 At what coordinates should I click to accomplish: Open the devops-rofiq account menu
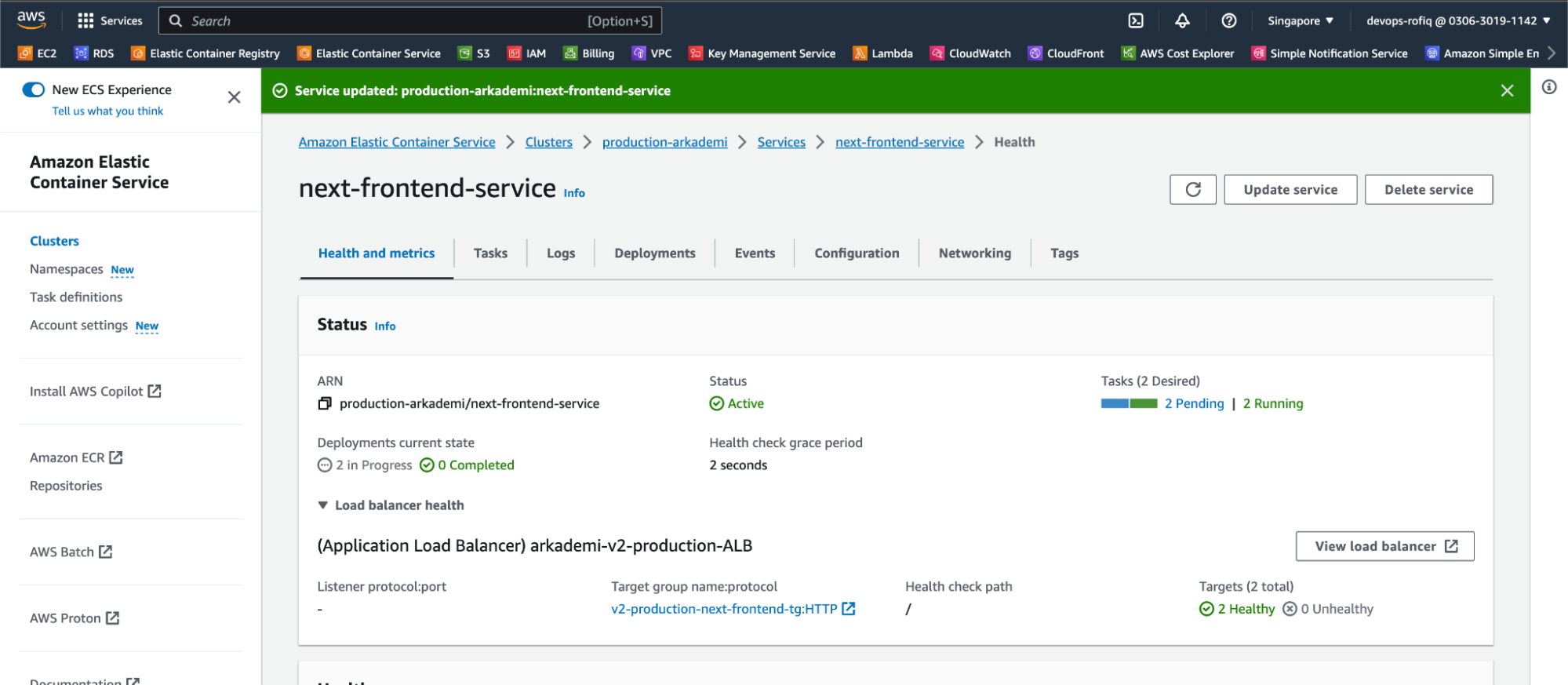pyautogui.click(x=1457, y=21)
